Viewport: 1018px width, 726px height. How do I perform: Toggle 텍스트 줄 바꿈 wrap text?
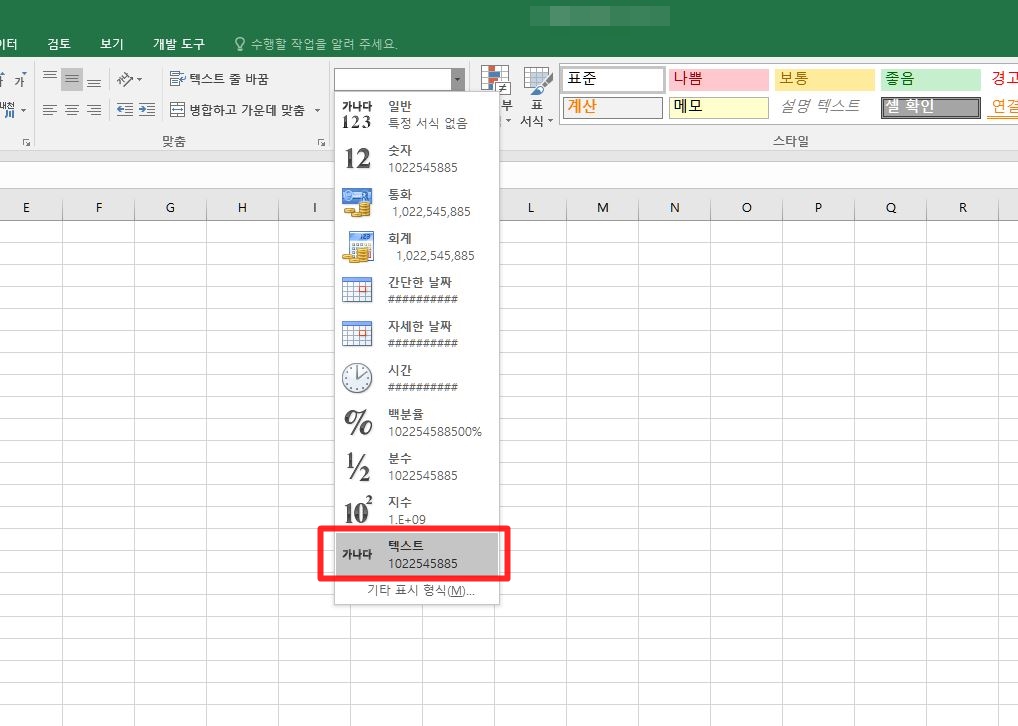(219, 79)
